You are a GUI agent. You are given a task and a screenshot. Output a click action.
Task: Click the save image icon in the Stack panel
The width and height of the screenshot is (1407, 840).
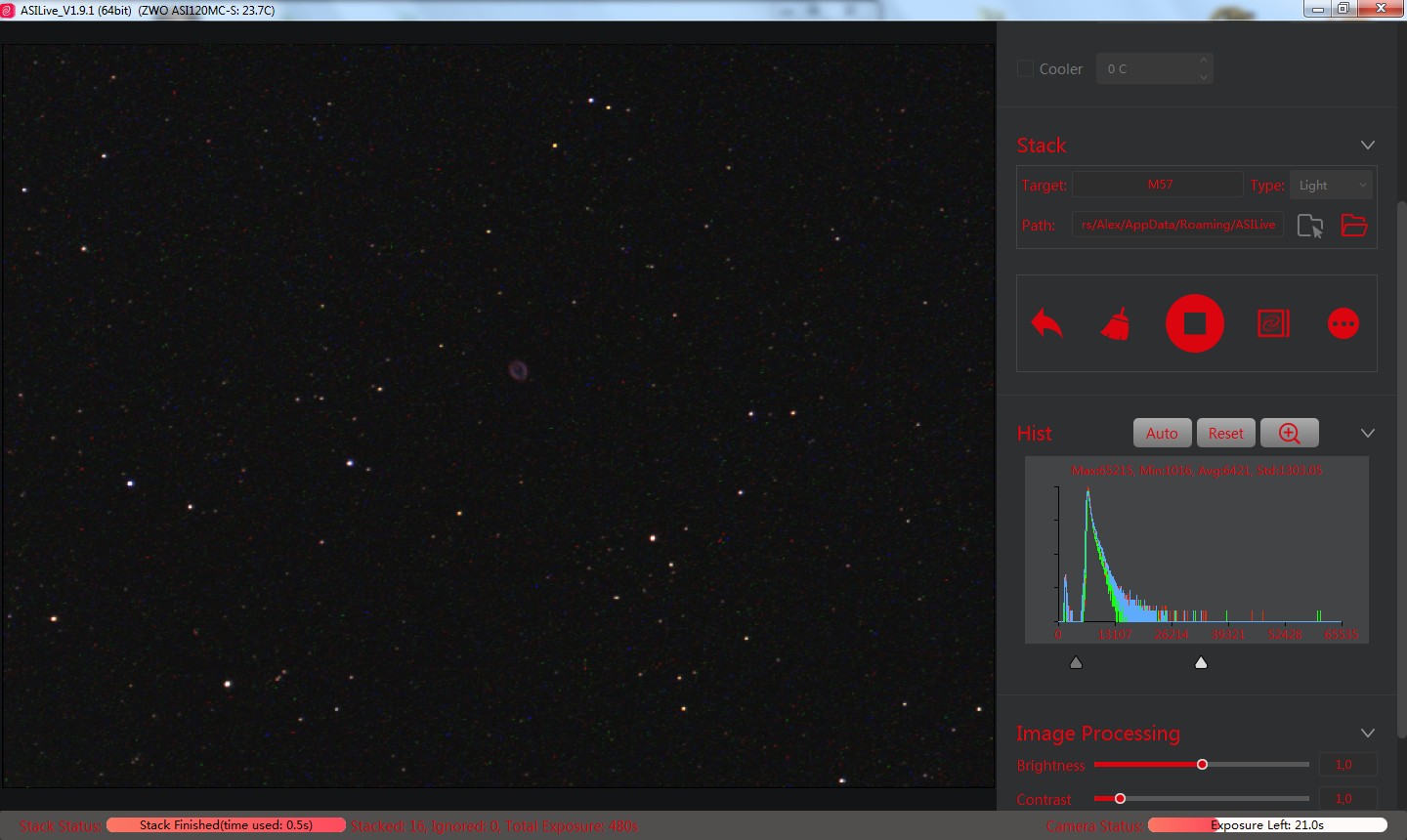coord(1273,323)
